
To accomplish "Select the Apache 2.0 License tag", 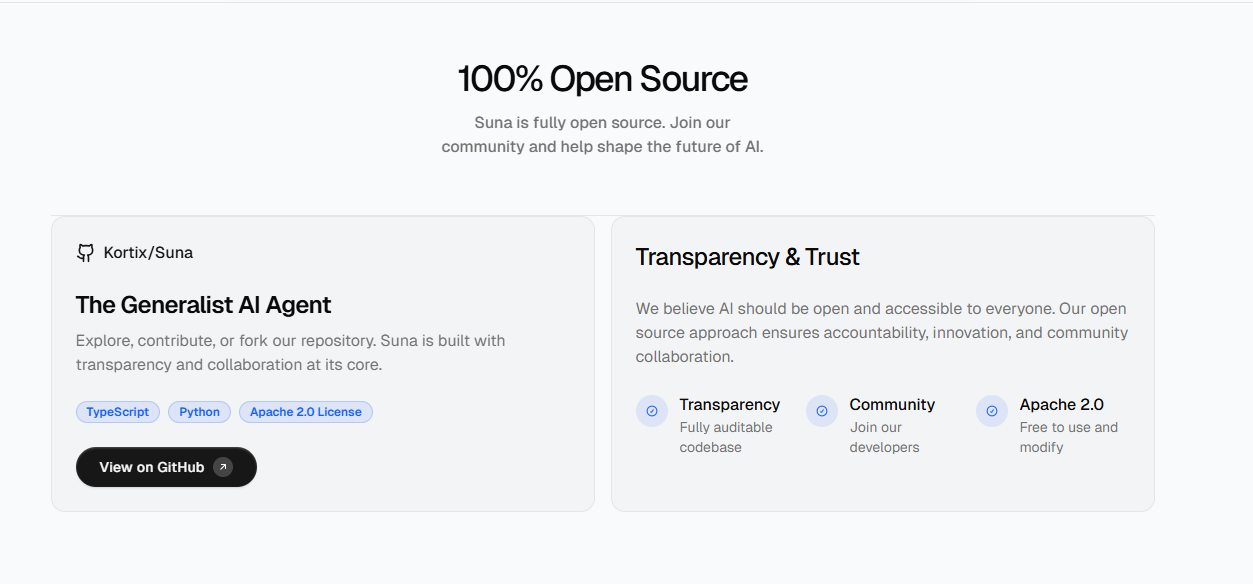I will click(306, 412).
